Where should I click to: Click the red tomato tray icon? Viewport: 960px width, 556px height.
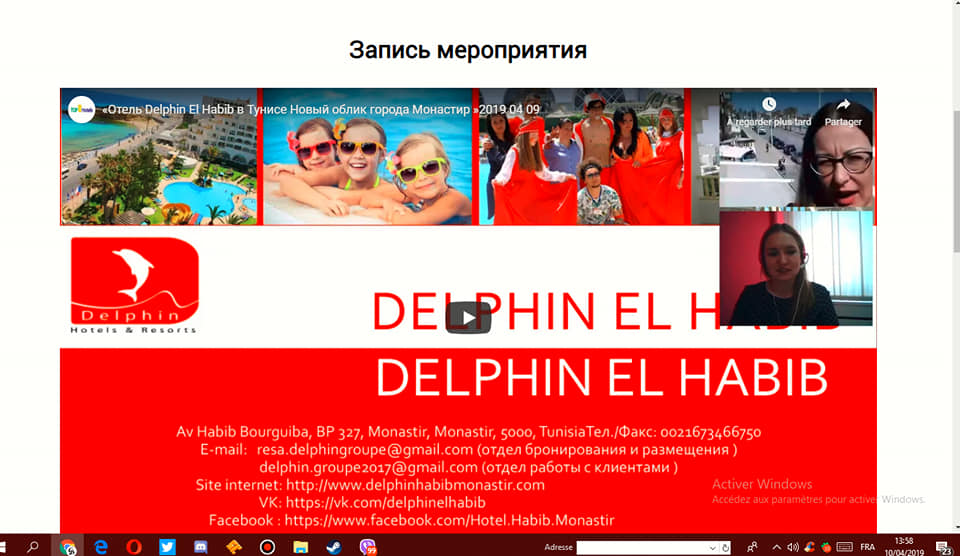pos(826,547)
